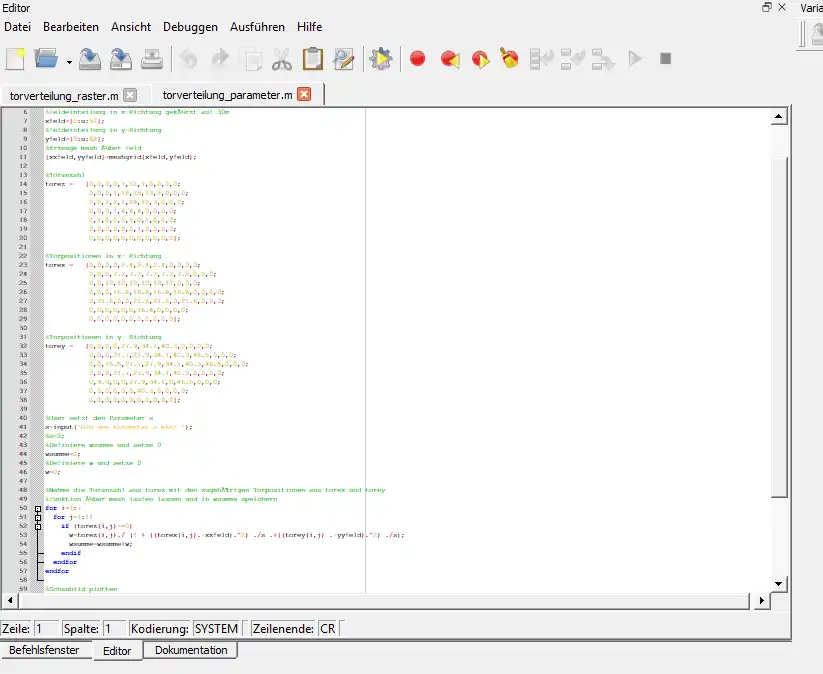
Task: Collapse the outer for-loop at line 50
Action: [37, 508]
